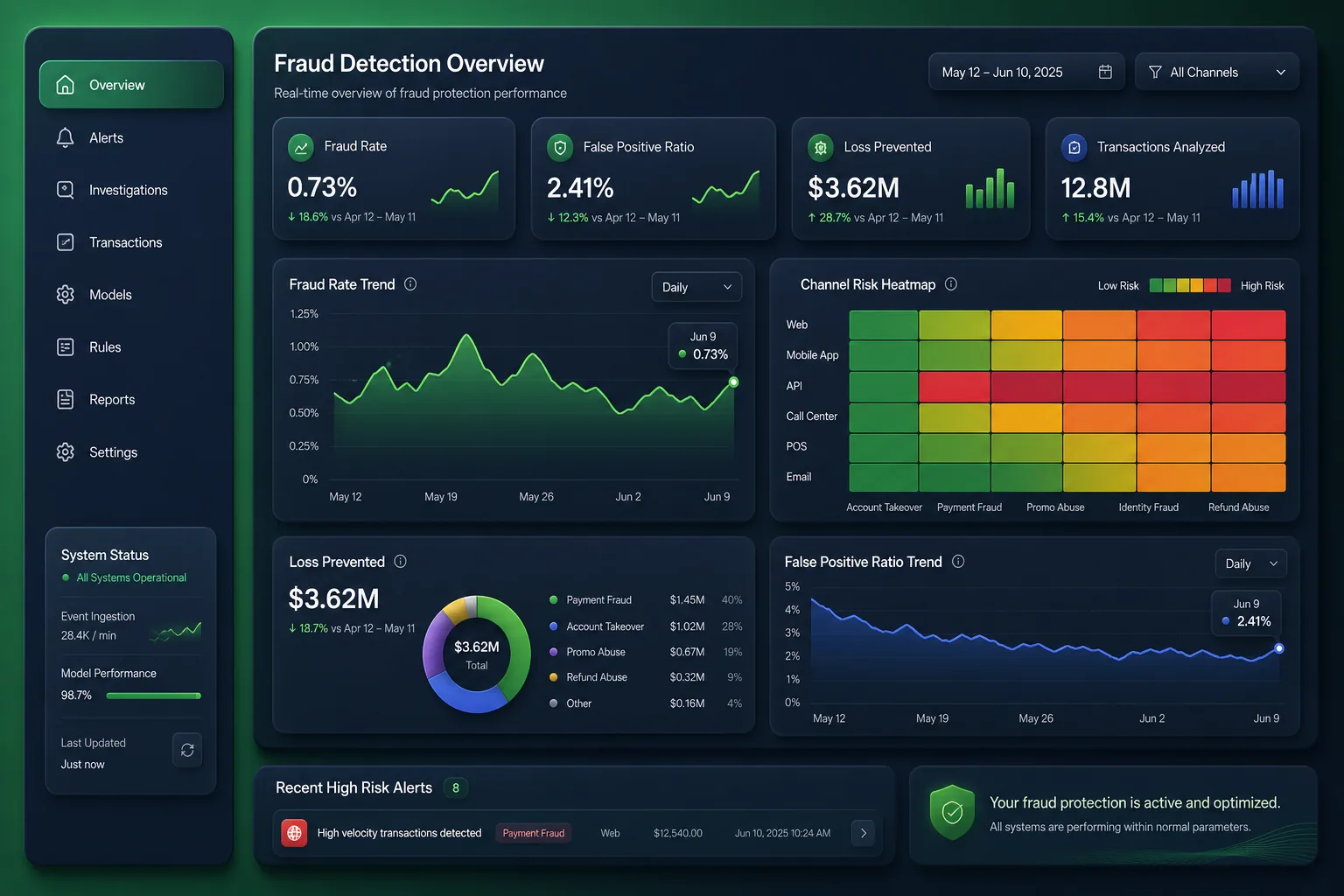Select the Transactions sidebar icon
Image resolution: width=1344 pixels, height=896 pixels.
pyautogui.click(x=65, y=242)
